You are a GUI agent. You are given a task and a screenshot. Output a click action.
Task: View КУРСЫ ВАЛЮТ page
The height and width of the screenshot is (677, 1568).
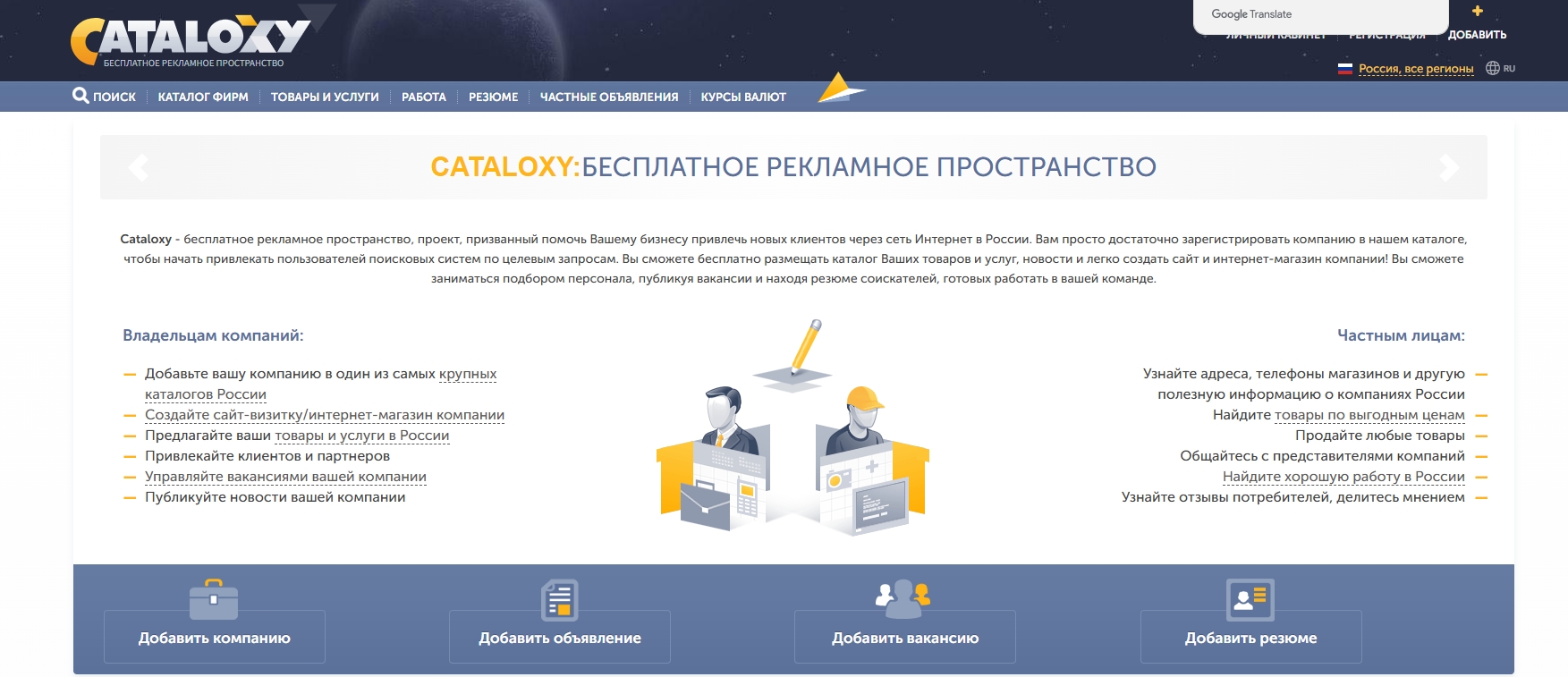click(743, 97)
